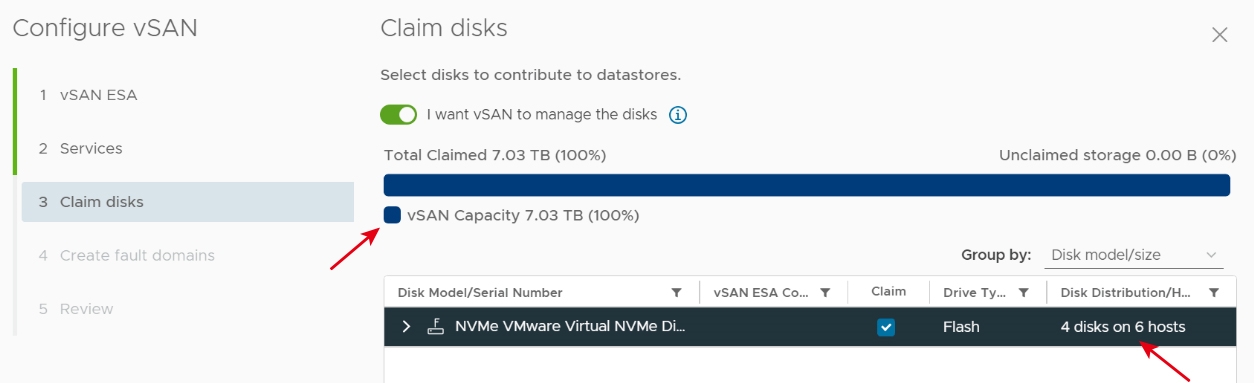1254x383 pixels.
Task: Click the vSAN Capacity blue legend swatch
Action: tap(392, 215)
